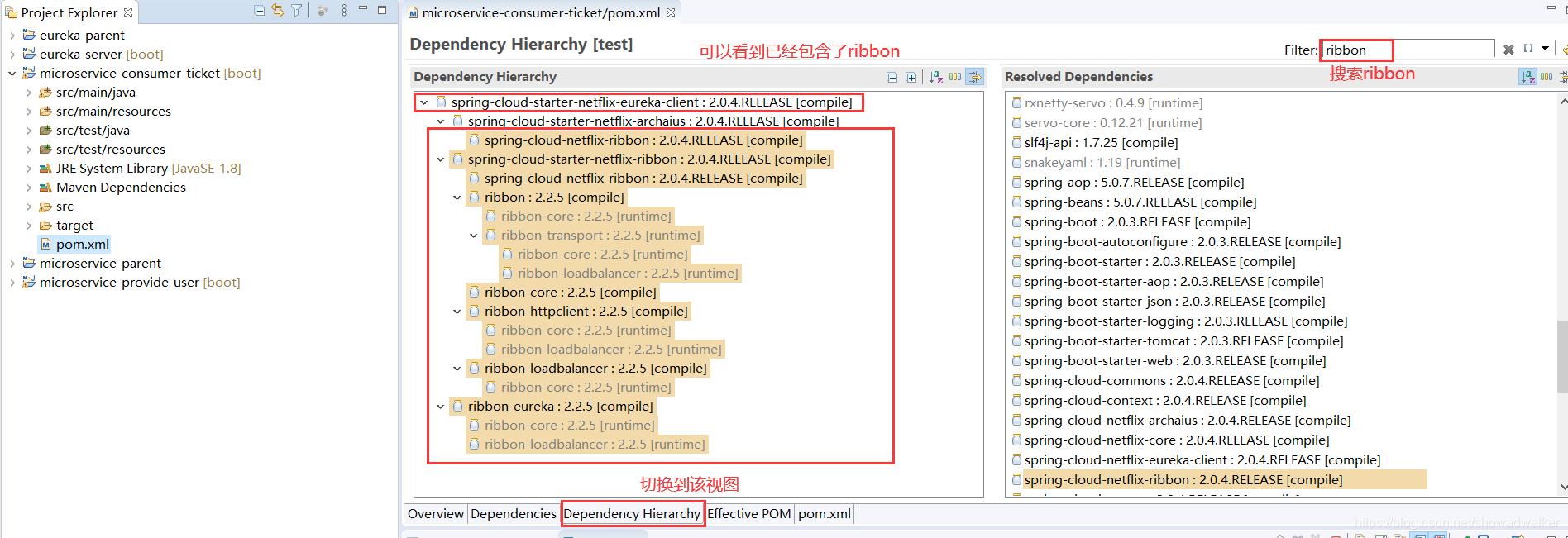Expand microservice-parent project
The height and width of the screenshot is (538, 1568).
coord(12,264)
